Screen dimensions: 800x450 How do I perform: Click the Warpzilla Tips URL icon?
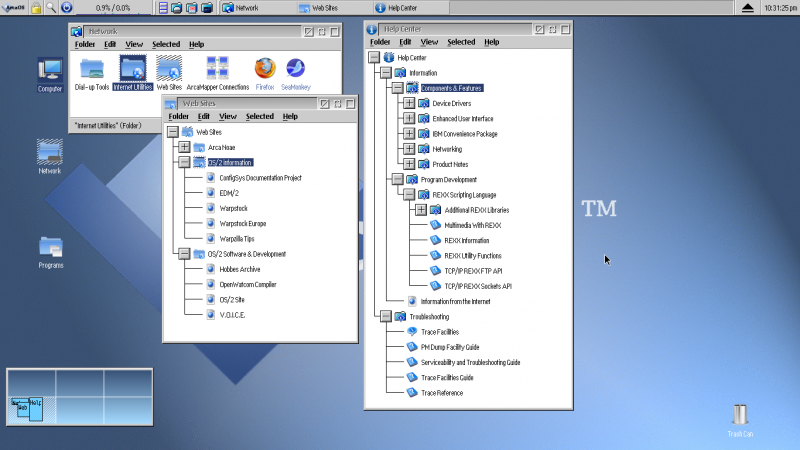pyautogui.click(x=211, y=238)
